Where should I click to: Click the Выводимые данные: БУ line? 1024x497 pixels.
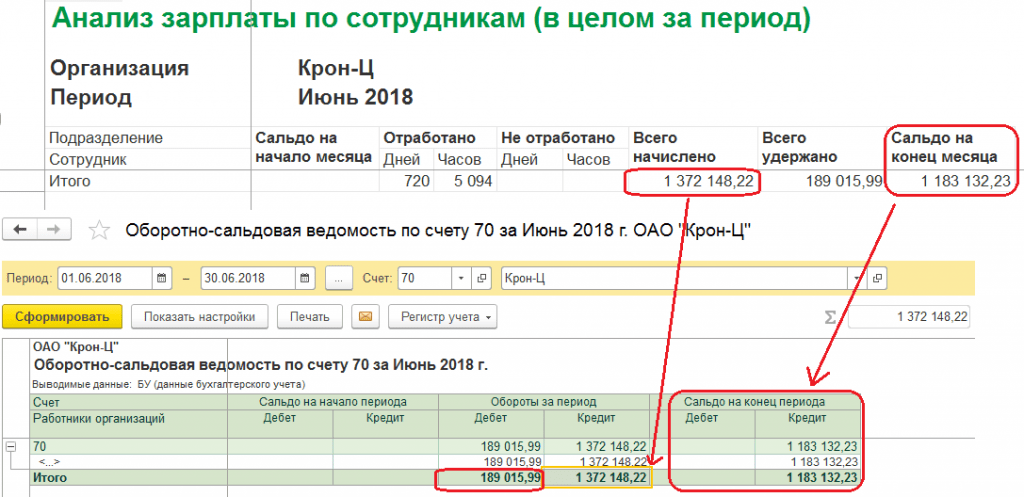click(x=168, y=384)
